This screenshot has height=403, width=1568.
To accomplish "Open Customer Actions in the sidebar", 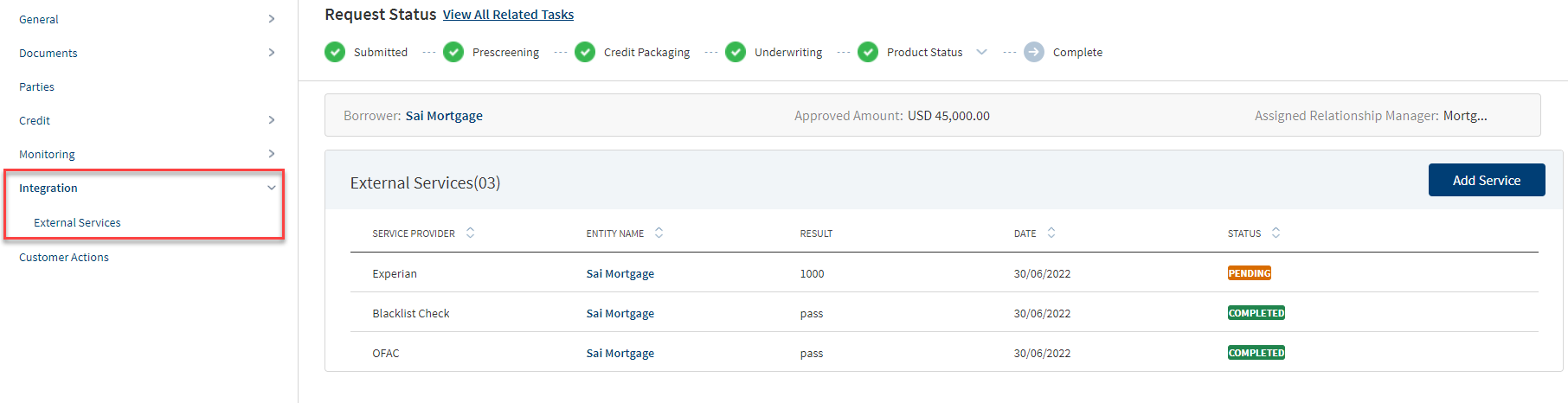I will [x=64, y=257].
